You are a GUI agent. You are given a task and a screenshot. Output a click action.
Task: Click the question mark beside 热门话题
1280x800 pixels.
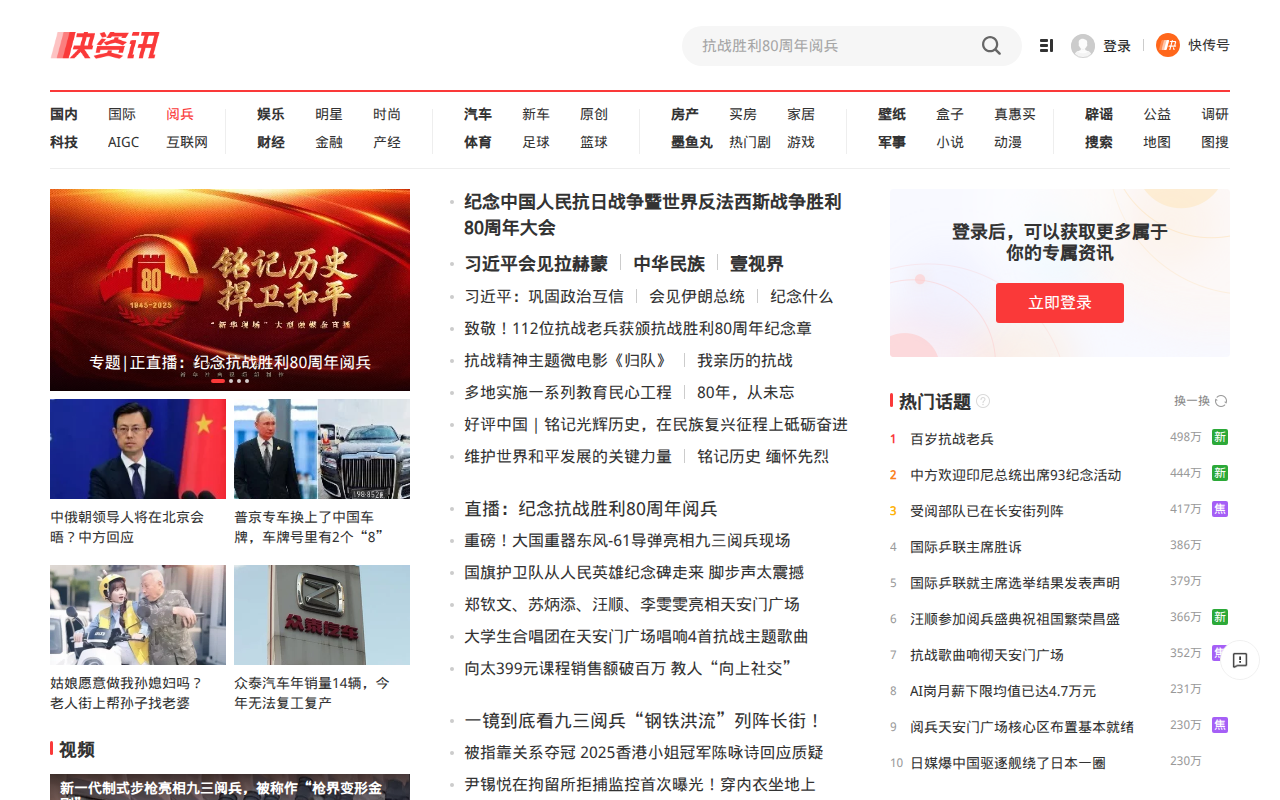point(983,401)
